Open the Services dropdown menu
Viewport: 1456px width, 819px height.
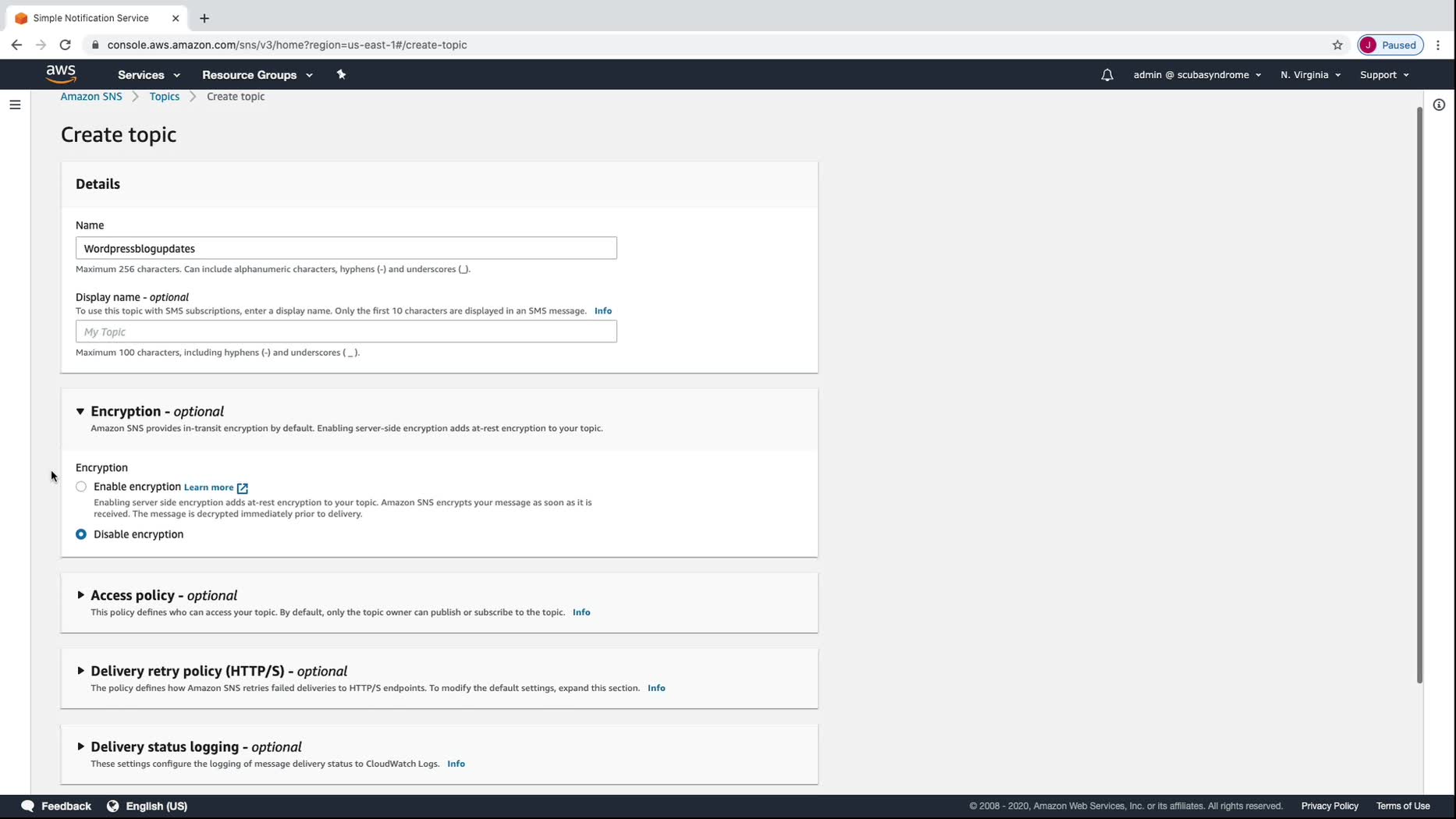pos(149,75)
